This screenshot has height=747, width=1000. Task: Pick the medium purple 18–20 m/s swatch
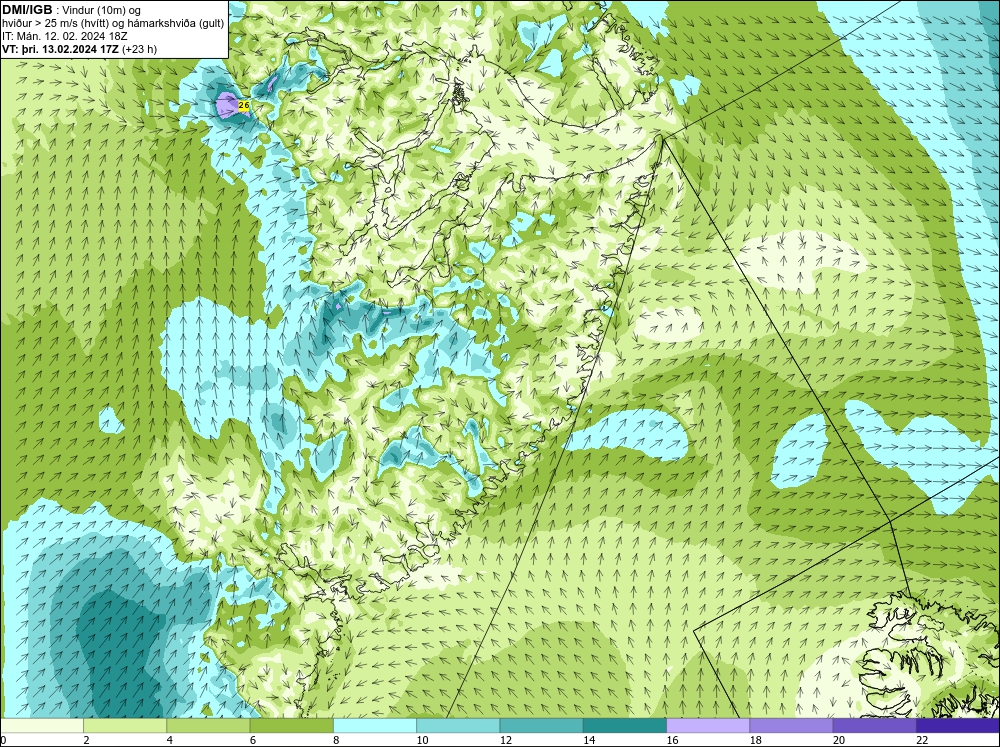[x=791, y=726]
